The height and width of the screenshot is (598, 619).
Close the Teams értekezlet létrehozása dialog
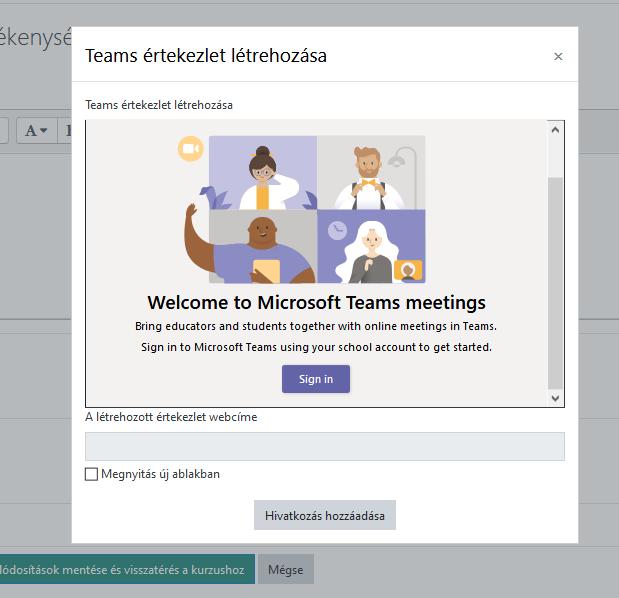[x=558, y=56]
